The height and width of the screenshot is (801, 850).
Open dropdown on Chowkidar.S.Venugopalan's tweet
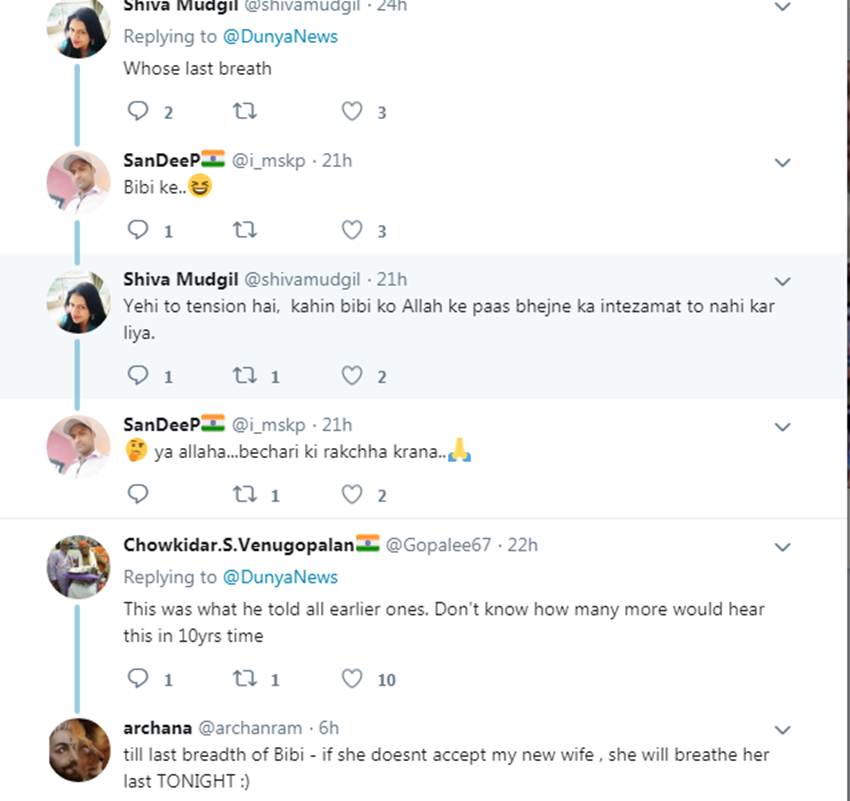click(x=783, y=547)
